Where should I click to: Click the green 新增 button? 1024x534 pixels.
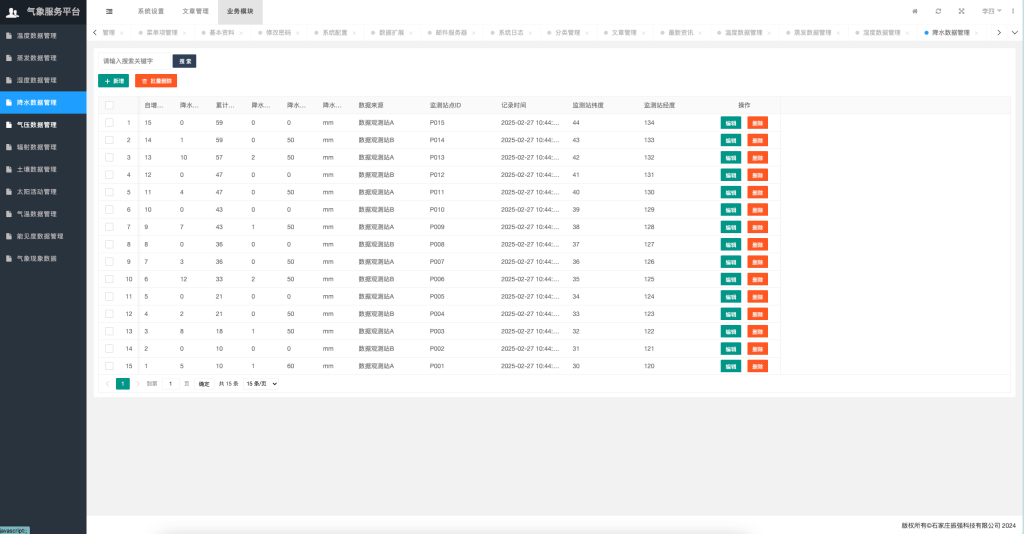click(x=113, y=80)
